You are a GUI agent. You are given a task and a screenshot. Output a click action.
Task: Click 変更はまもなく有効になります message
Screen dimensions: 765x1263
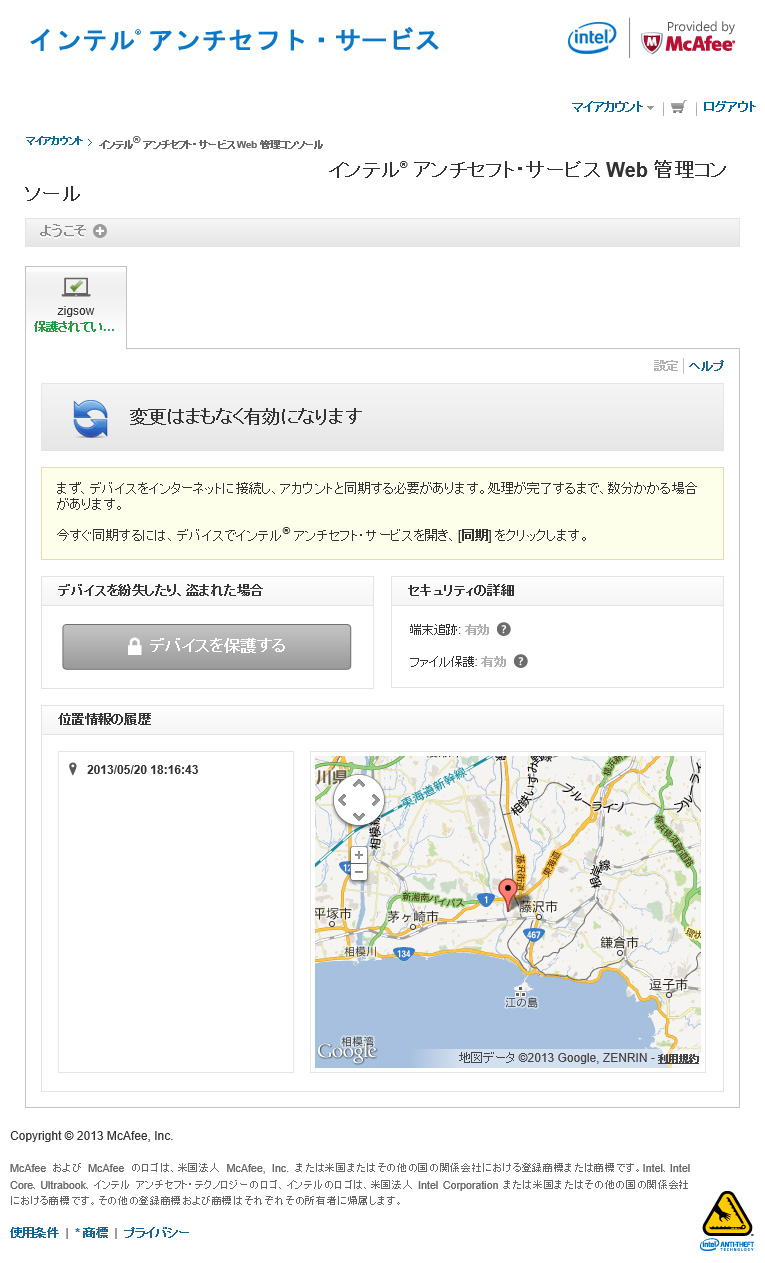coord(245,417)
